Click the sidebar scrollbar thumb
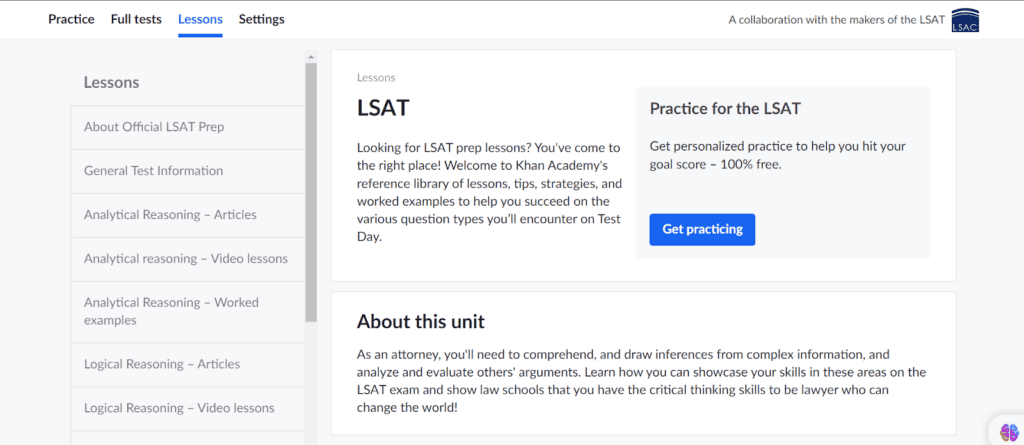1024x445 pixels. pos(311,192)
